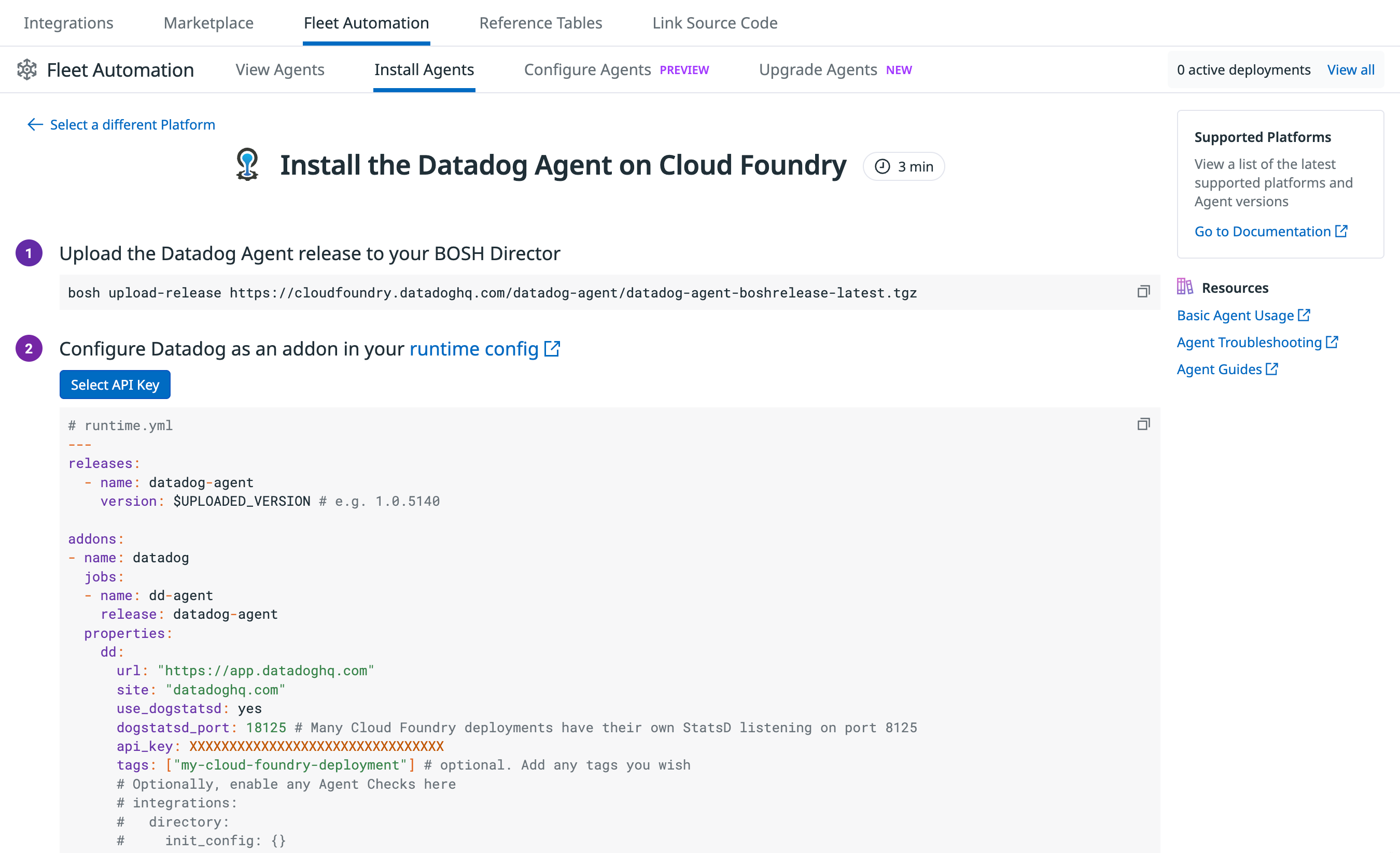The width and height of the screenshot is (1400, 853).
Task: Click the View all deployments link
Action: pyautogui.click(x=1351, y=69)
